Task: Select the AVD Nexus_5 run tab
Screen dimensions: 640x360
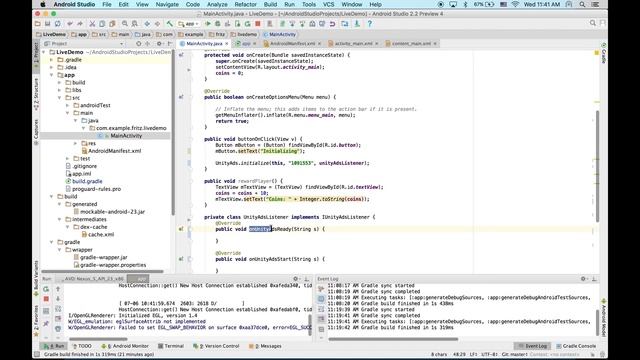Action: (91, 279)
